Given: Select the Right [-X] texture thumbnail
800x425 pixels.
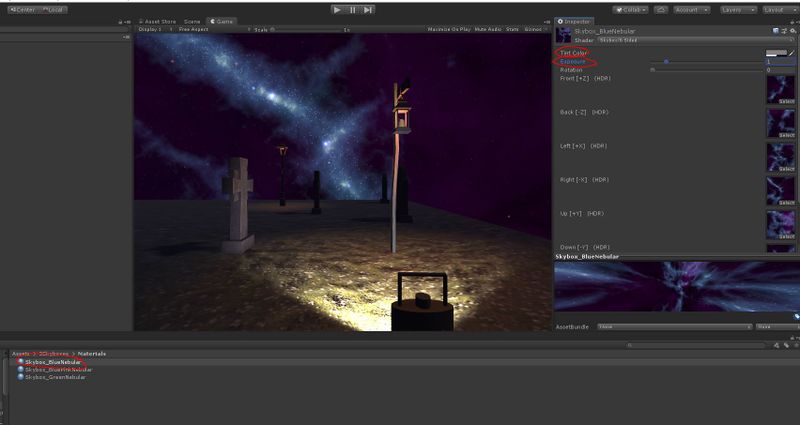Looking at the screenshot, I should pos(781,191).
